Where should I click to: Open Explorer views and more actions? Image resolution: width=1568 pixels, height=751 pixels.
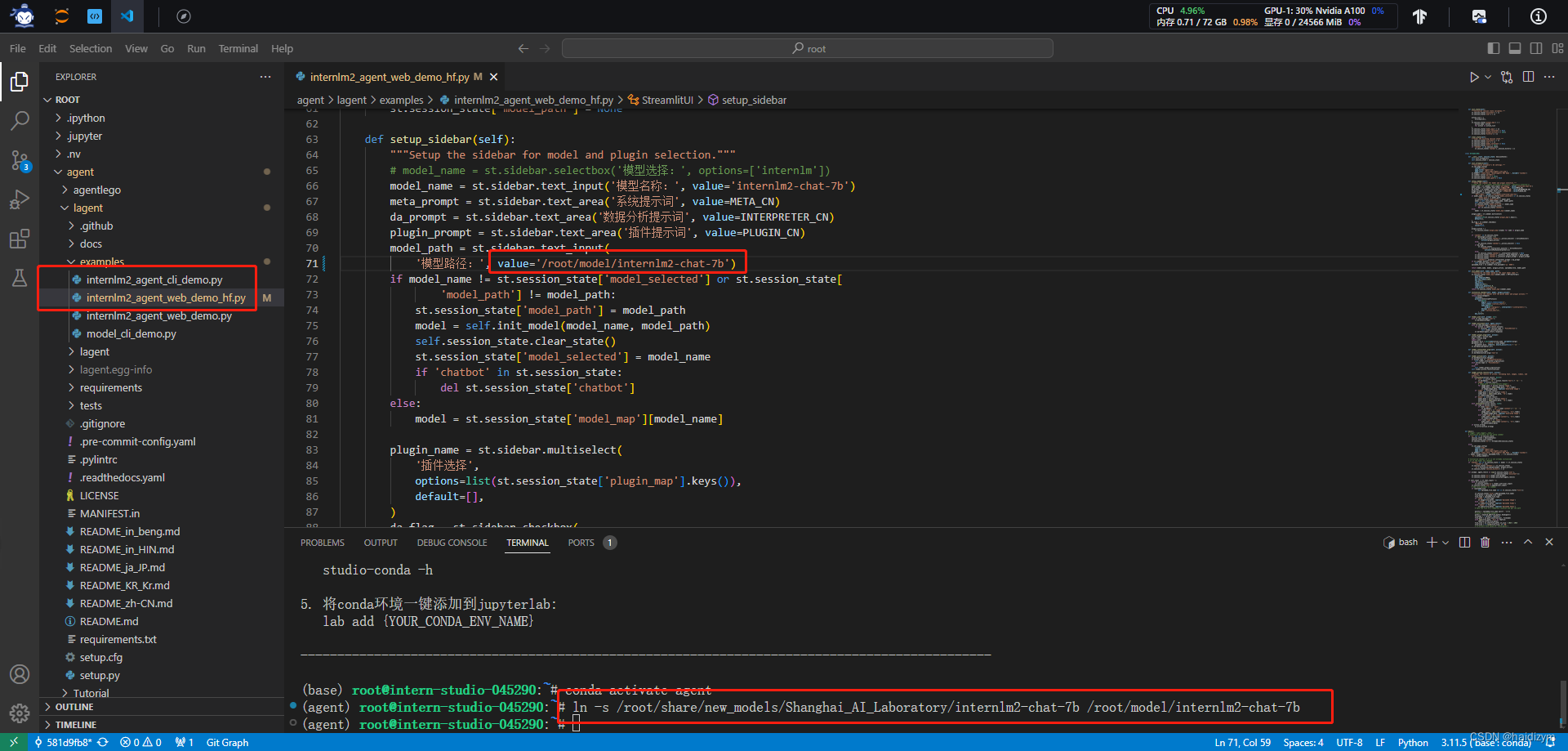click(265, 77)
